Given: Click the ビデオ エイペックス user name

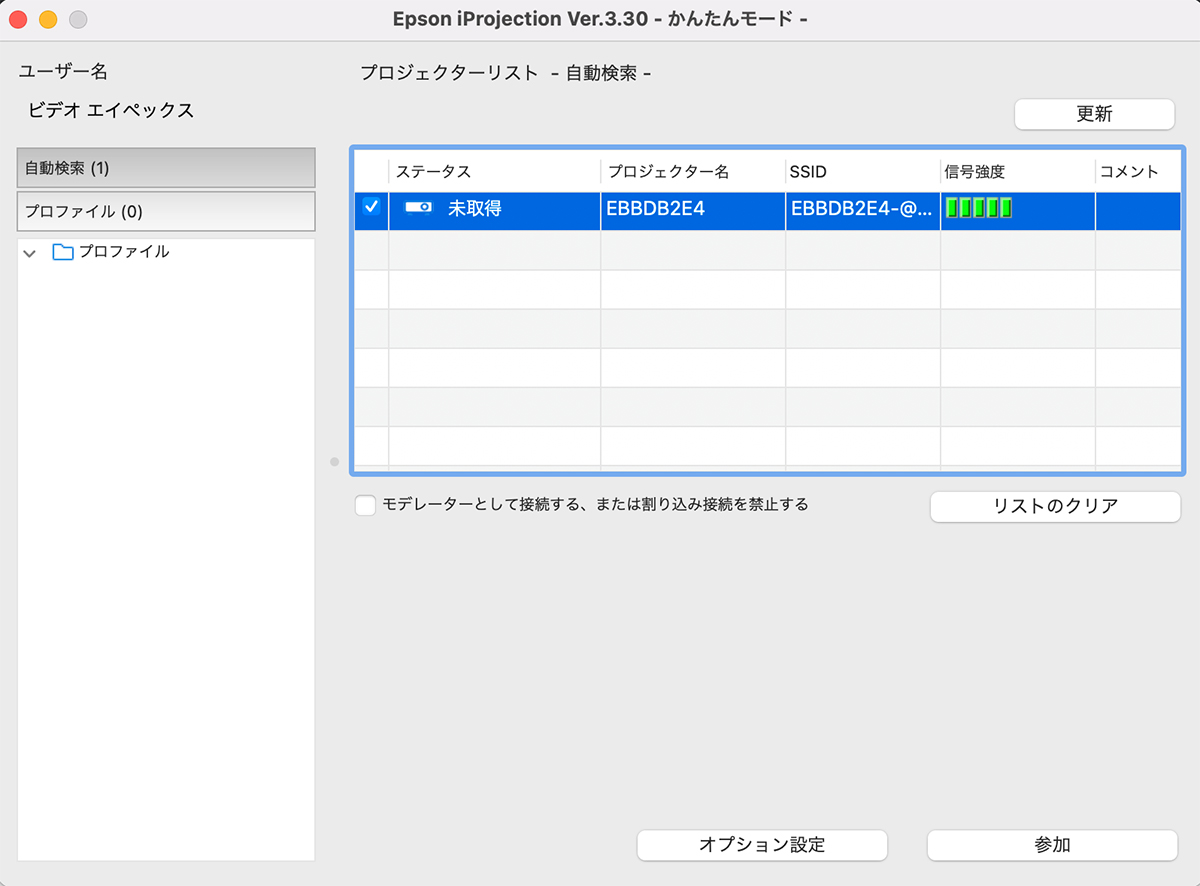Looking at the screenshot, I should 111,110.
